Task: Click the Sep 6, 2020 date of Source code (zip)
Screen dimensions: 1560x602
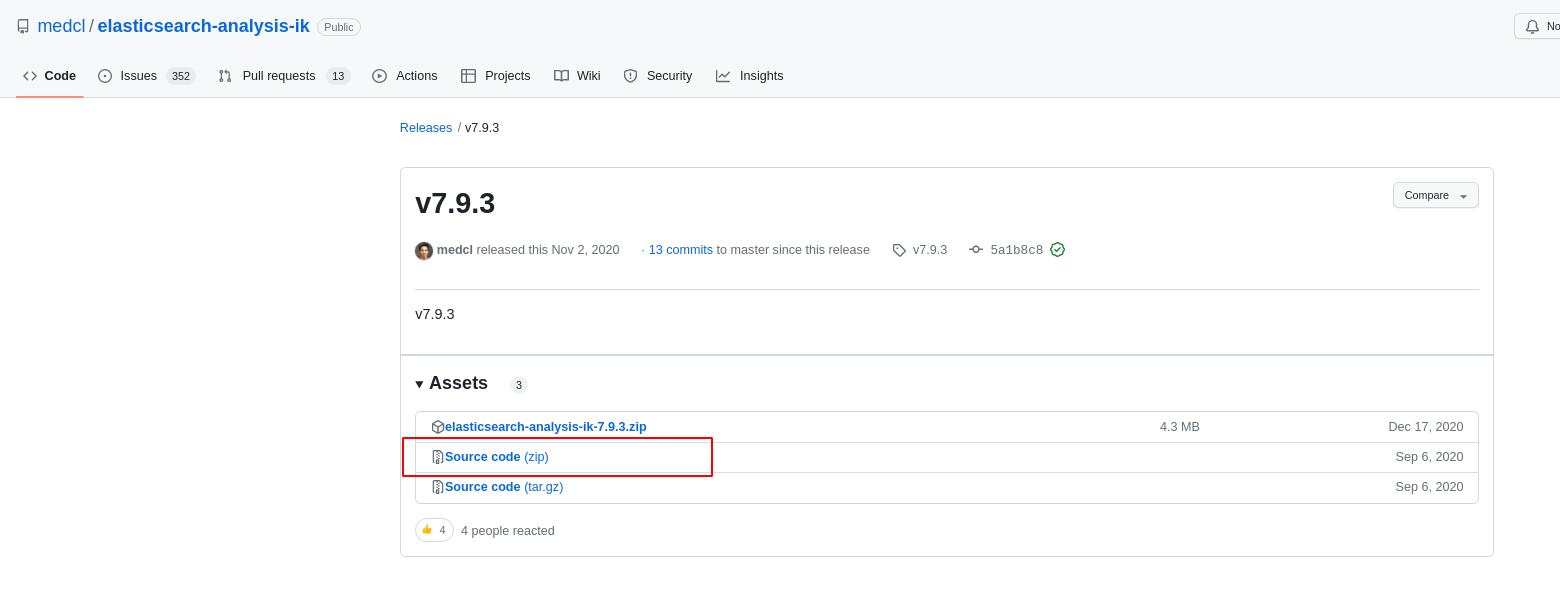Action: [x=1429, y=457]
